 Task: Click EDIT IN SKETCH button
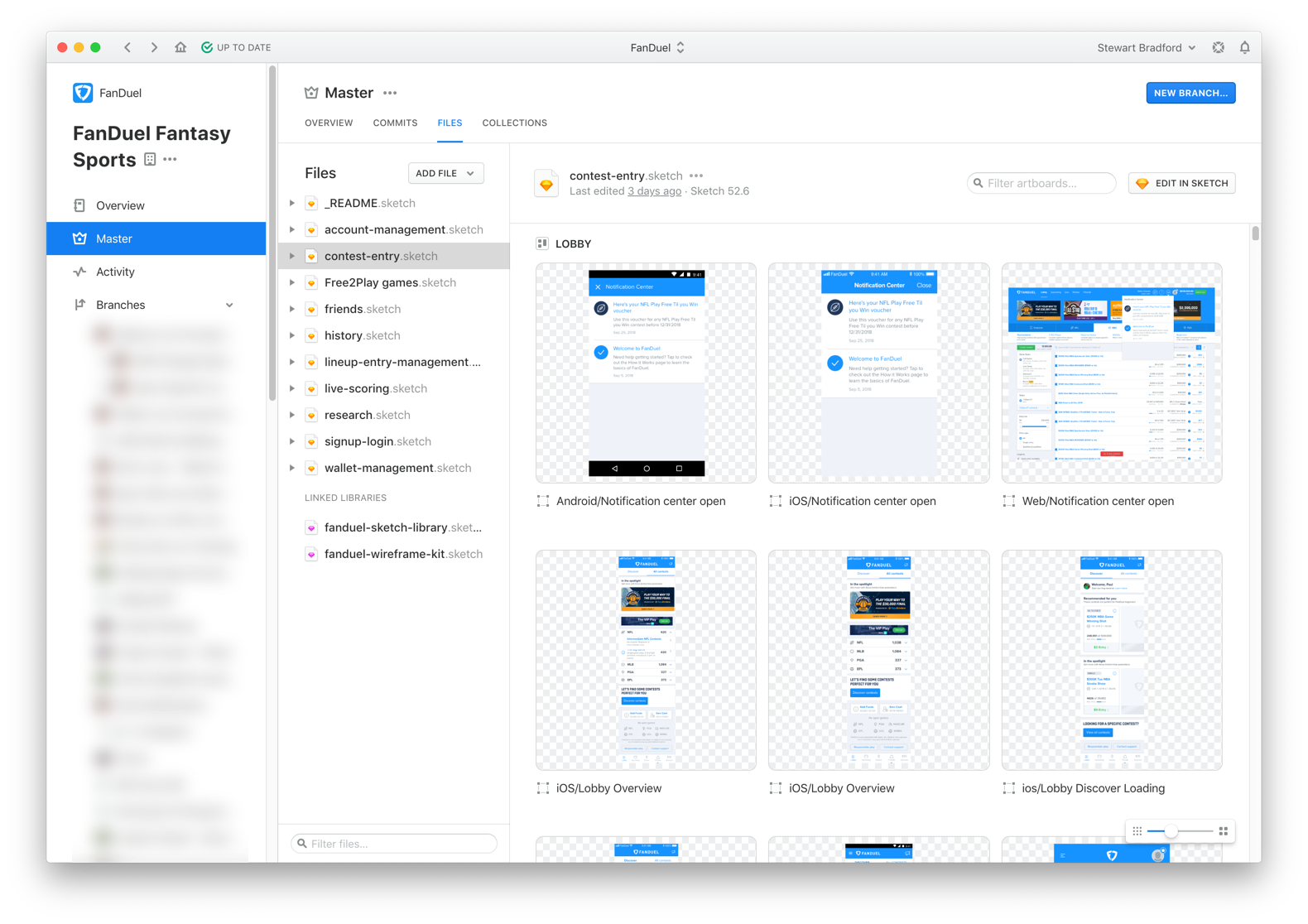tap(1181, 183)
